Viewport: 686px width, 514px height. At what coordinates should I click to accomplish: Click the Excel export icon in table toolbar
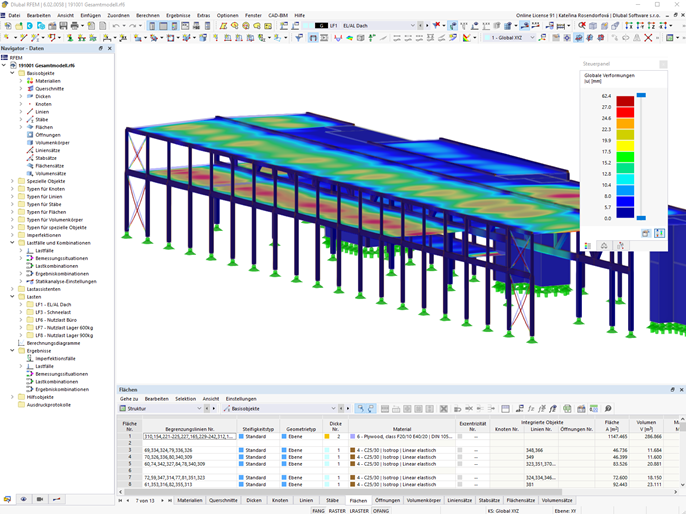tap(567, 409)
